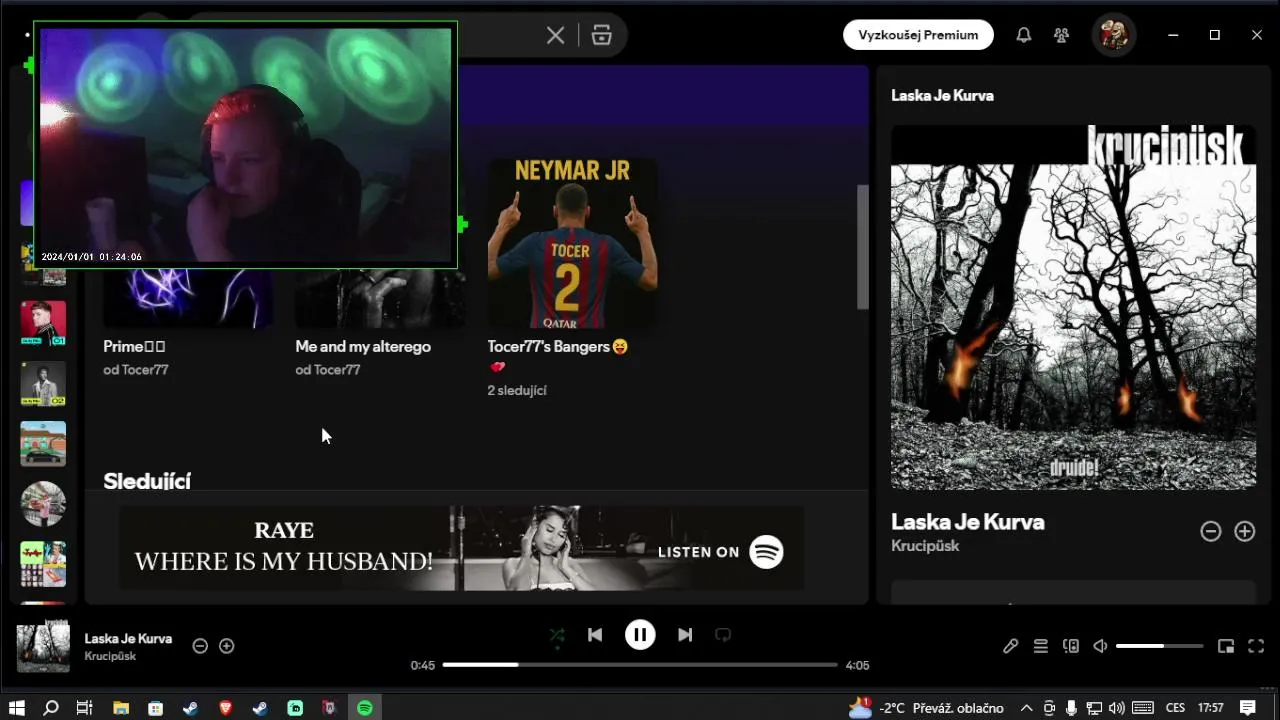Open the system tray network icon

tap(1094, 708)
